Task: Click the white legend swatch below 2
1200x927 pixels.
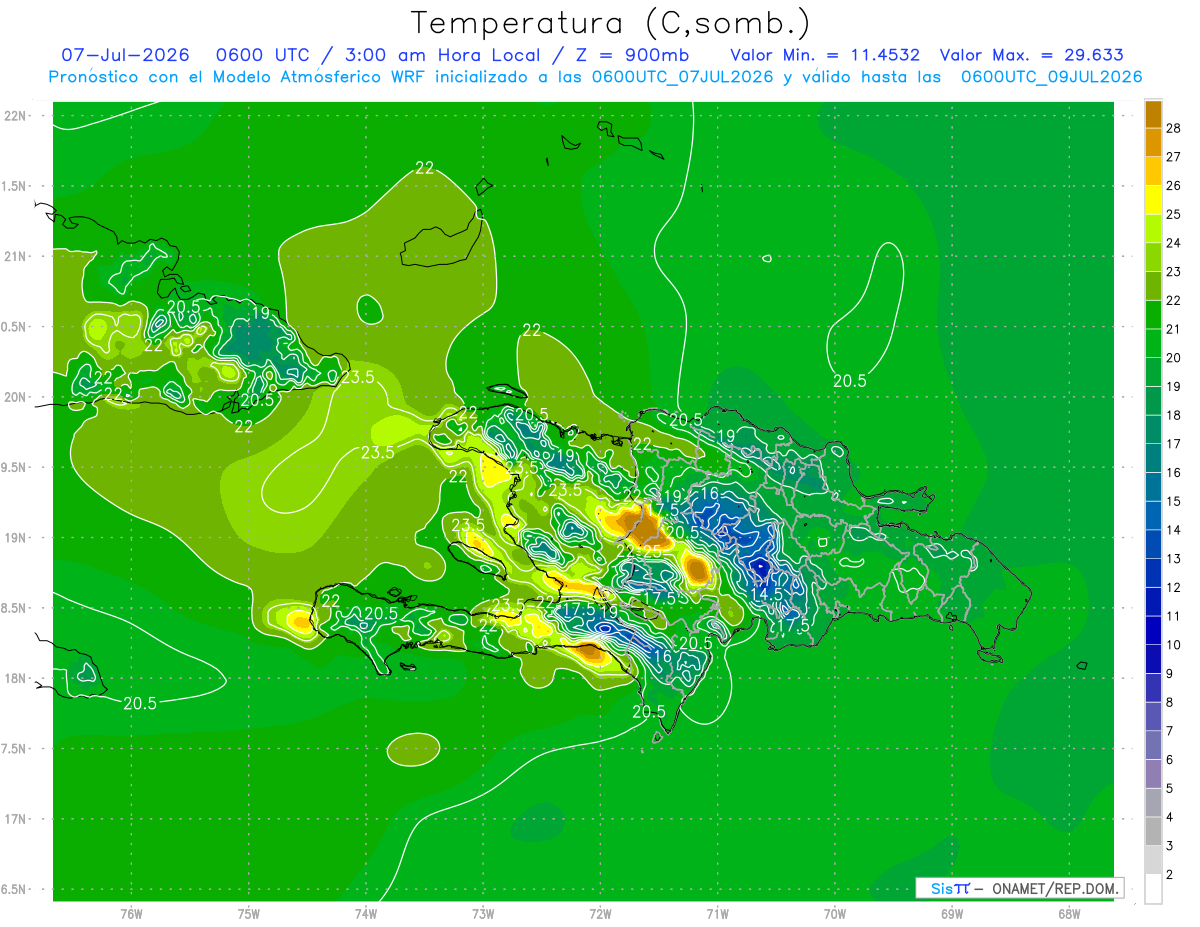Action: [1153, 889]
